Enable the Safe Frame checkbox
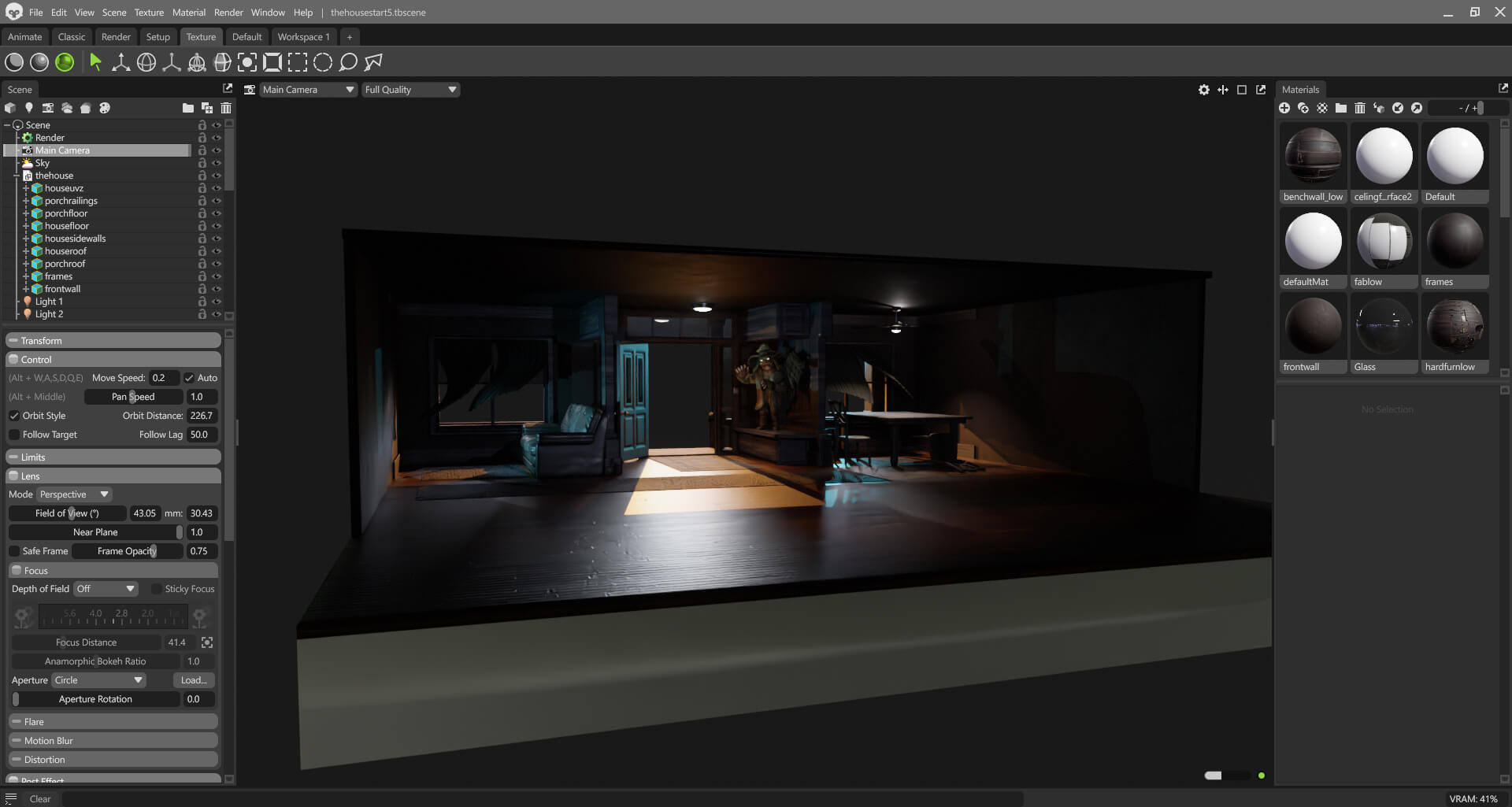This screenshot has width=1512, height=807. (x=14, y=551)
